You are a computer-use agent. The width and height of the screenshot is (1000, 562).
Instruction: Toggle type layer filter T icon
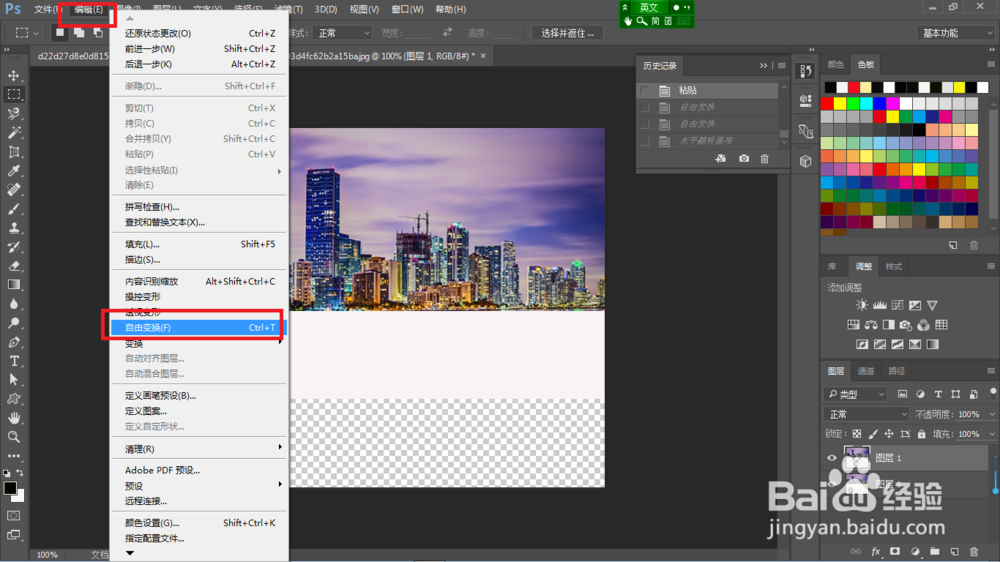[938, 394]
